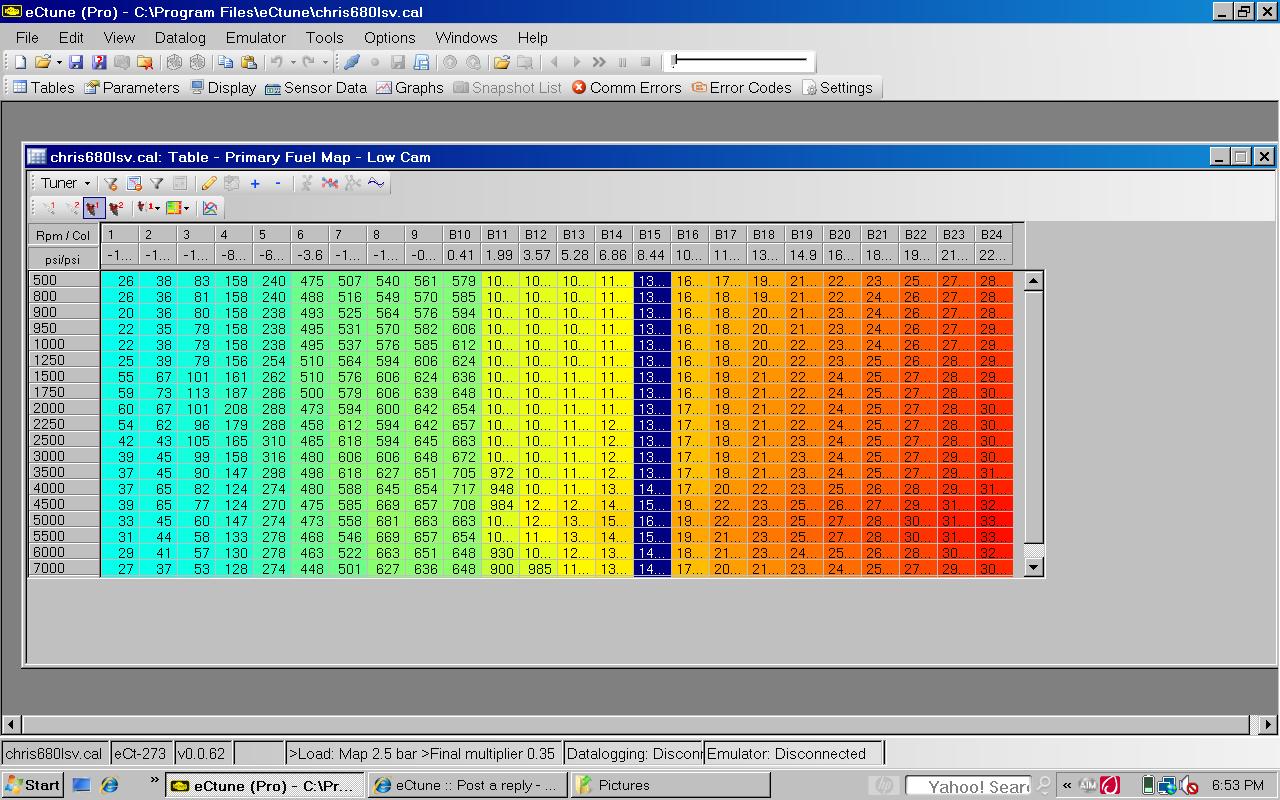Click the Rpm / Col corner header
The width and height of the screenshot is (1280, 800).
[x=64, y=236]
